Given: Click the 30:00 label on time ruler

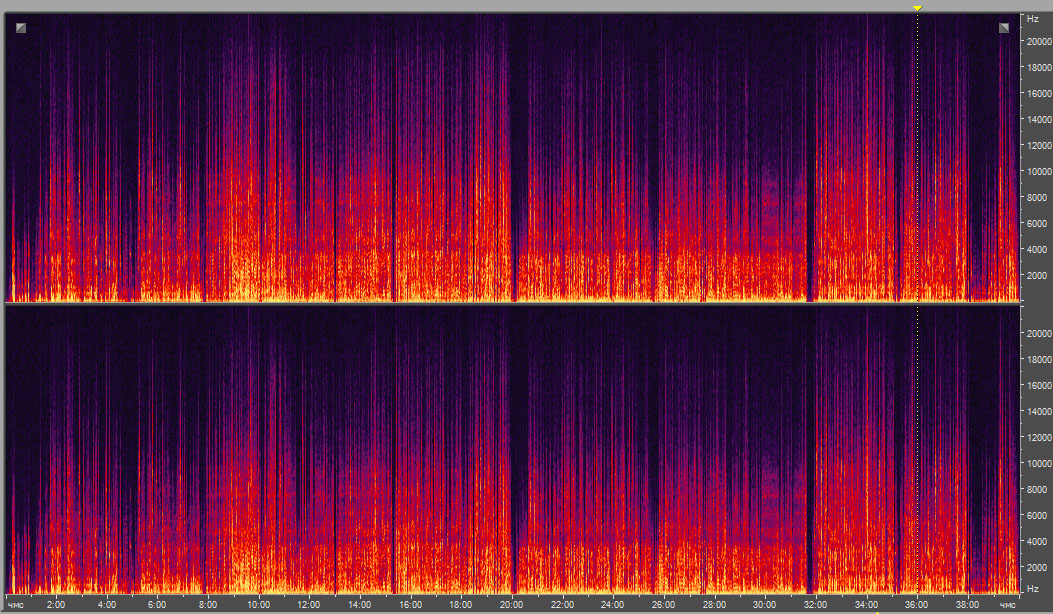Looking at the screenshot, I should pyautogui.click(x=764, y=605).
